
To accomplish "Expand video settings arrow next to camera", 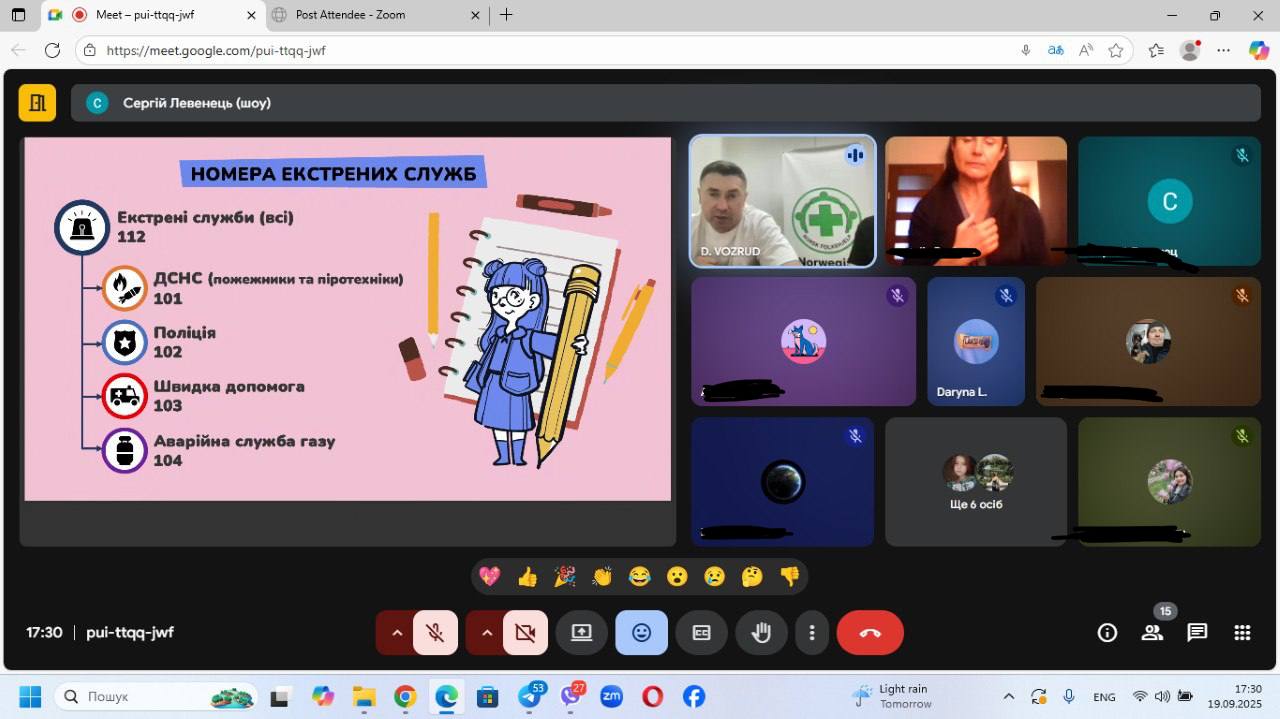I will pyautogui.click(x=487, y=633).
